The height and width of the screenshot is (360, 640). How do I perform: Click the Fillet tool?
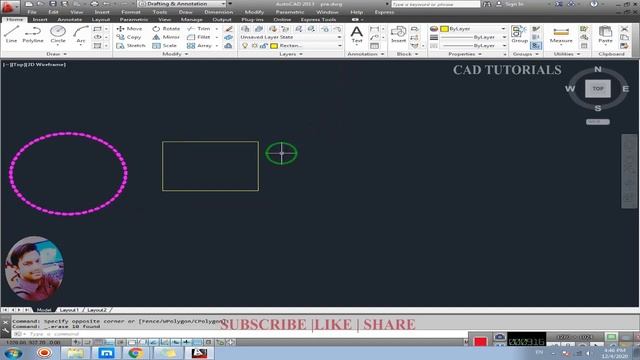[x=198, y=37]
